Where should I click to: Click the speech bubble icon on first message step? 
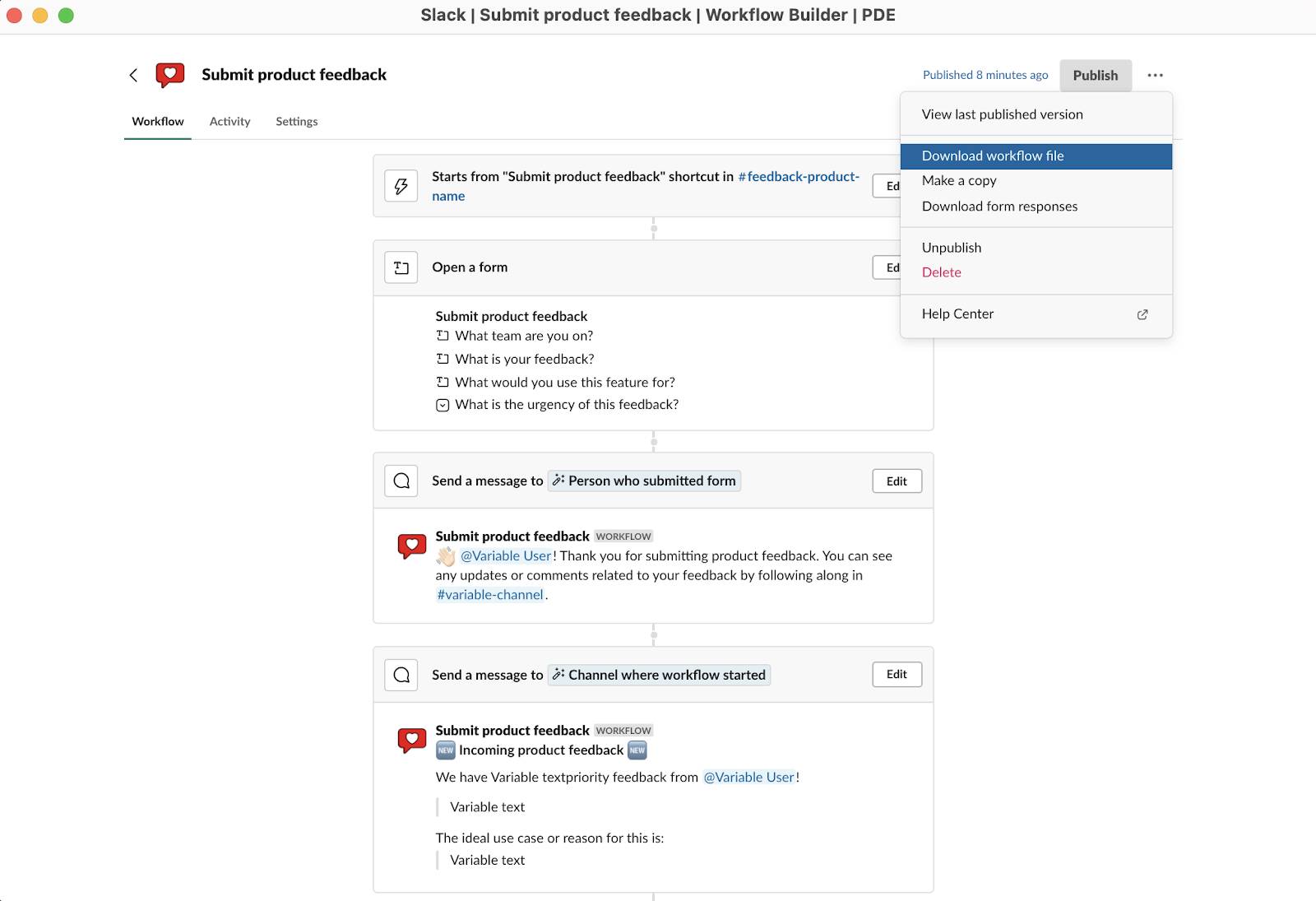click(401, 481)
